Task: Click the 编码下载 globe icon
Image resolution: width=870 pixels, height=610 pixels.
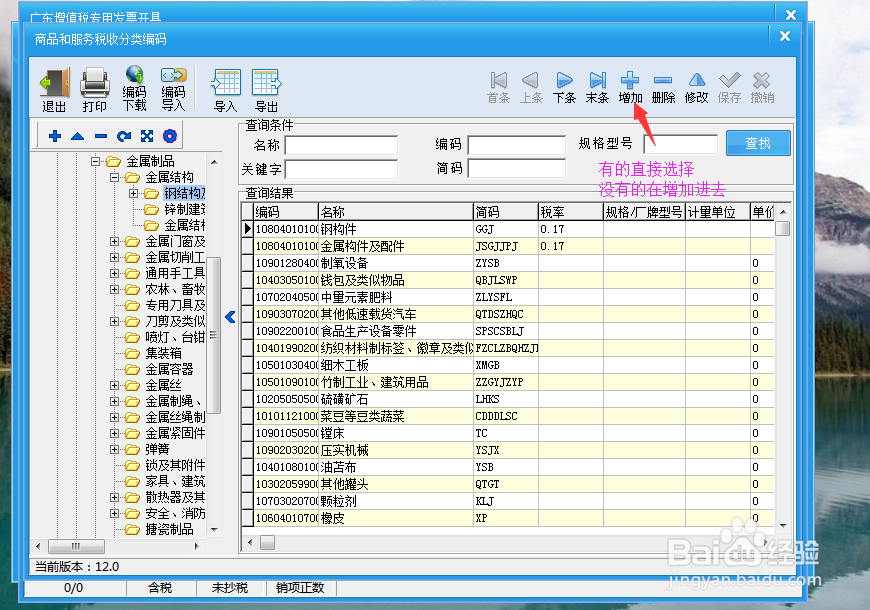Action: tap(134, 75)
